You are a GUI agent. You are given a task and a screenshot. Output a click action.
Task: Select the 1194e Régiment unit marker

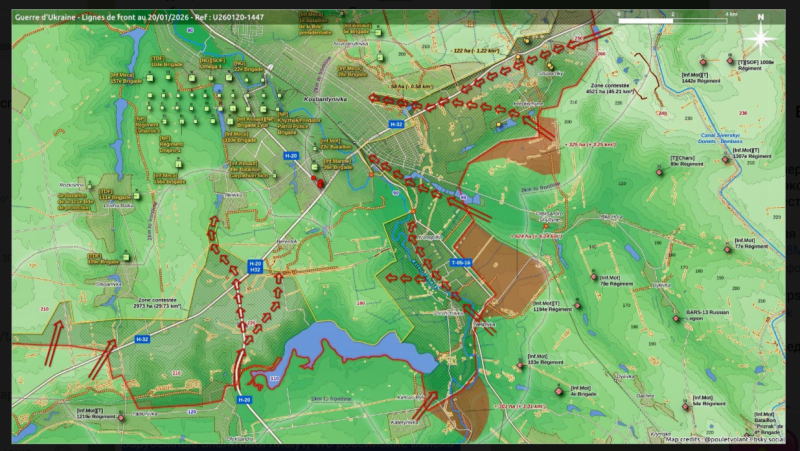pyautogui.click(x=577, y=306)
